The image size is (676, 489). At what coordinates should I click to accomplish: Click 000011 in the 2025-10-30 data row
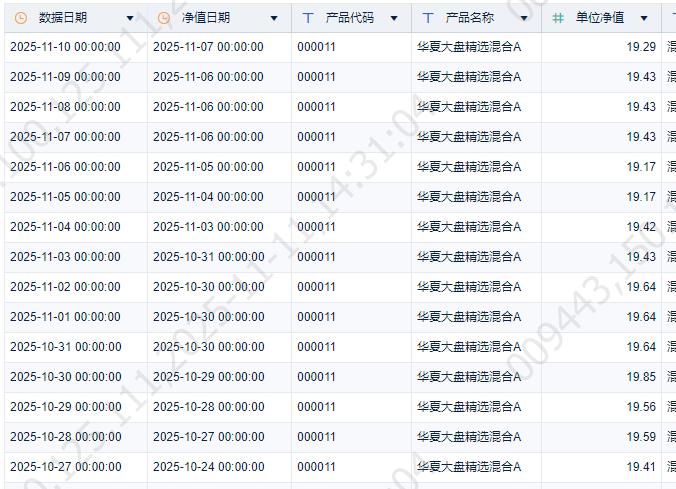(316, 377)
